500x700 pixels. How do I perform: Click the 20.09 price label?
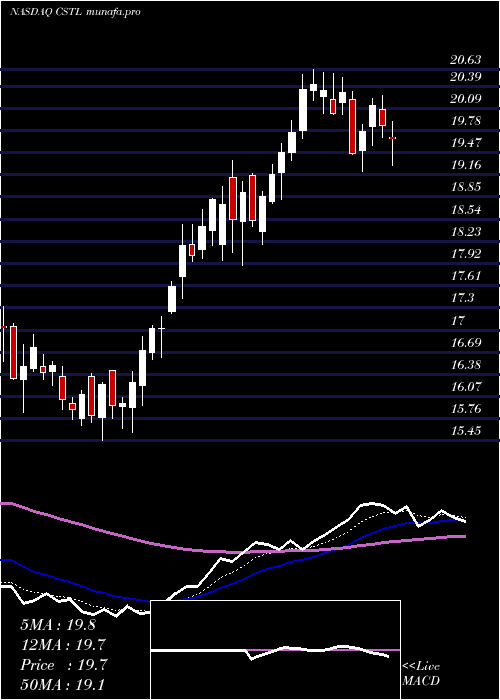pyautogui.click(x=466, y=99)
